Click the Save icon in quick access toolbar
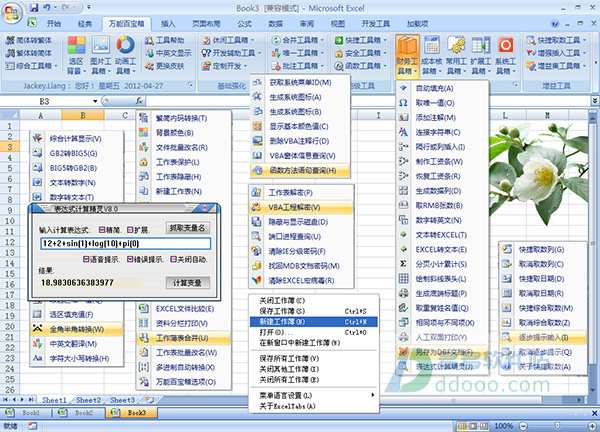 (34, 7)
